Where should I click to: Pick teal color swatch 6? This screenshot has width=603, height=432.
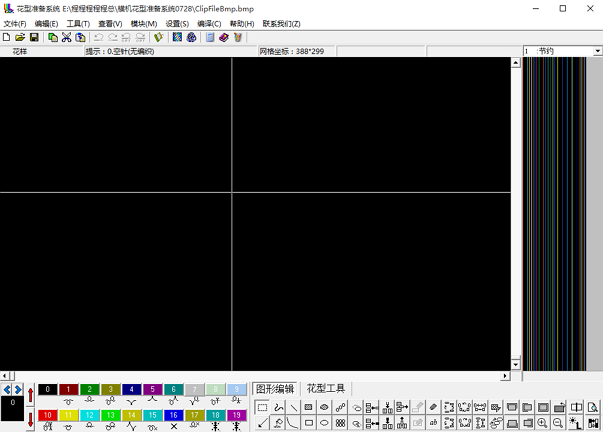point(173,389)
